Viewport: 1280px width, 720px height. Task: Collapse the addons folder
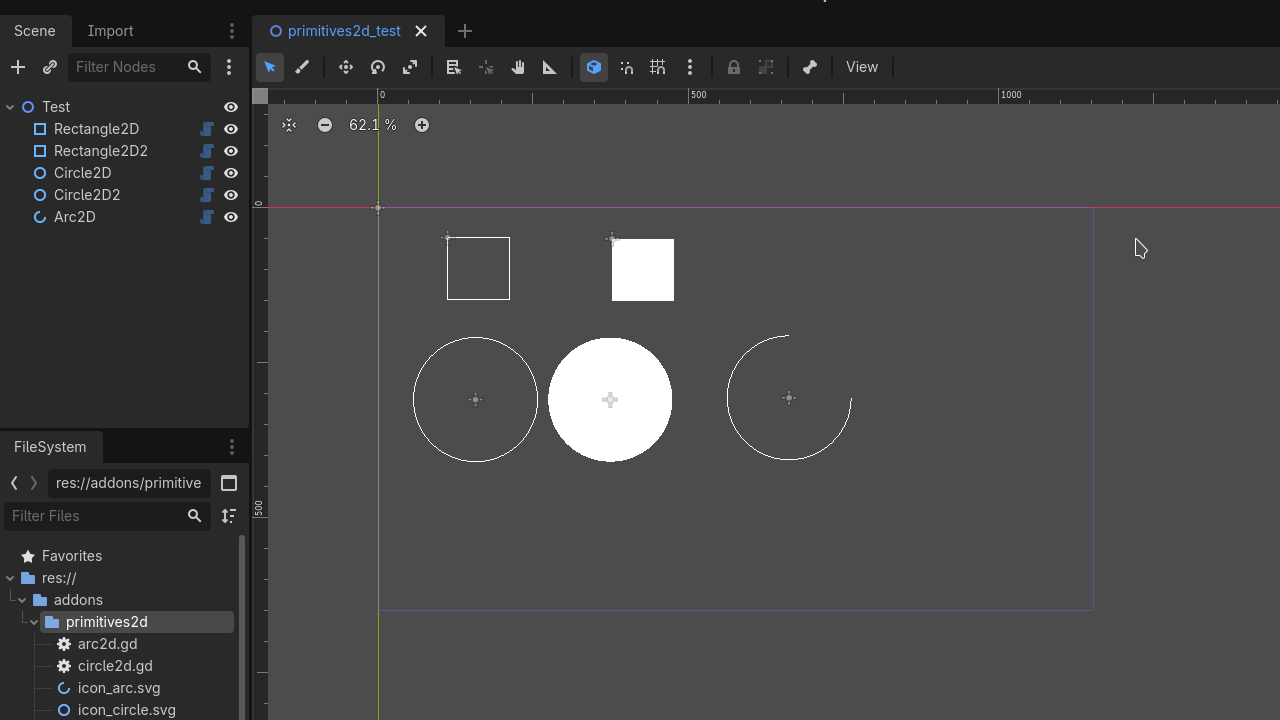coord(22,600)
